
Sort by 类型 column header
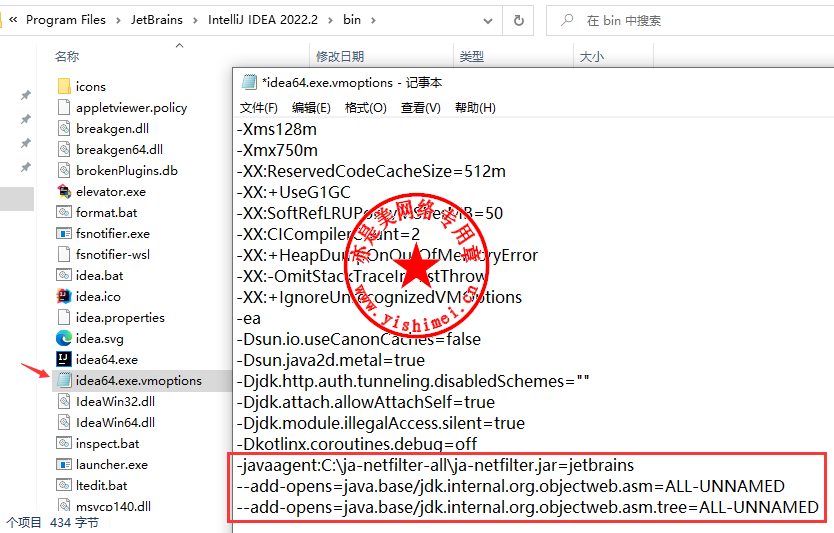point(472,56)
